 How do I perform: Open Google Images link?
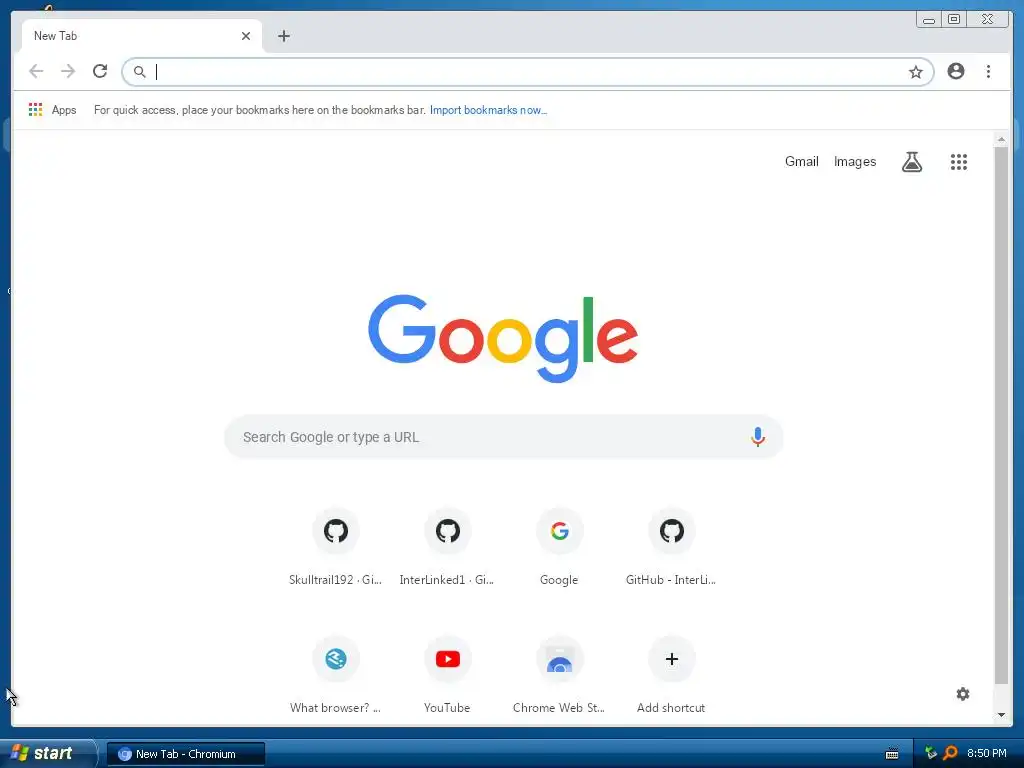(x=855, y=161)
